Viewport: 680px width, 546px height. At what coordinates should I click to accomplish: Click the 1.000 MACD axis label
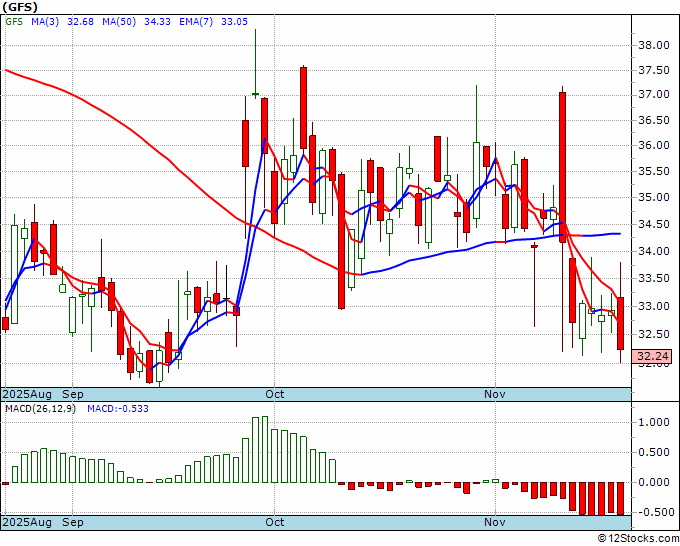pyautogui.click(x=656, y=422)
